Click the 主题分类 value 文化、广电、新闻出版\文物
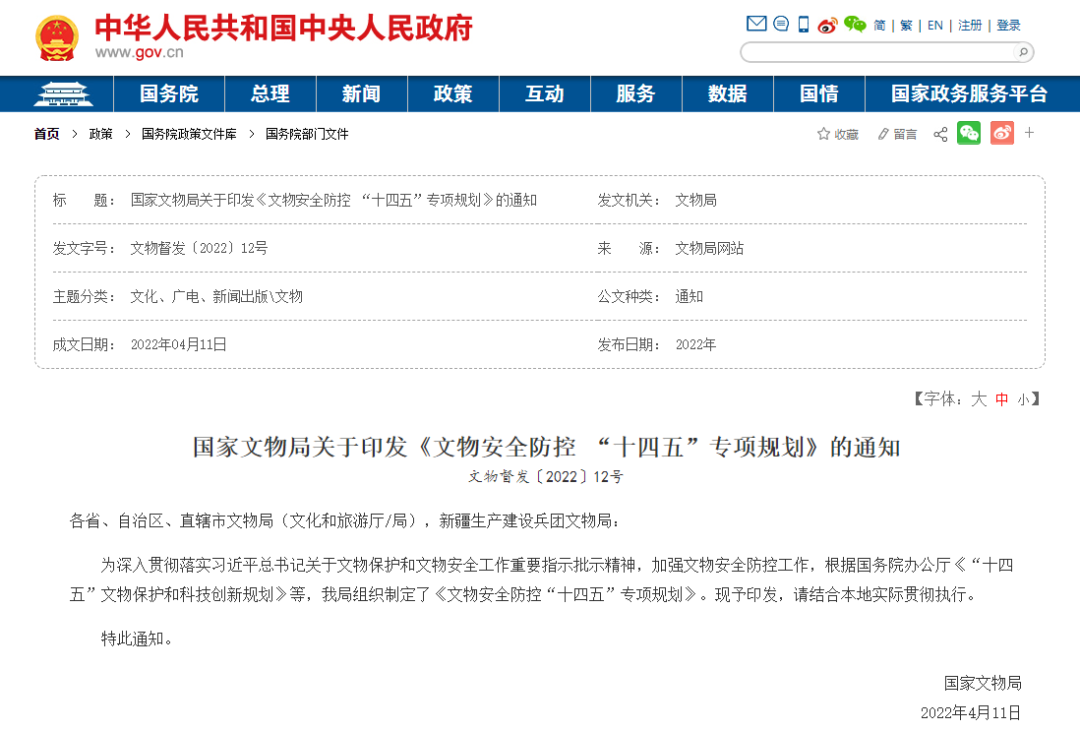 coord(216,297)
